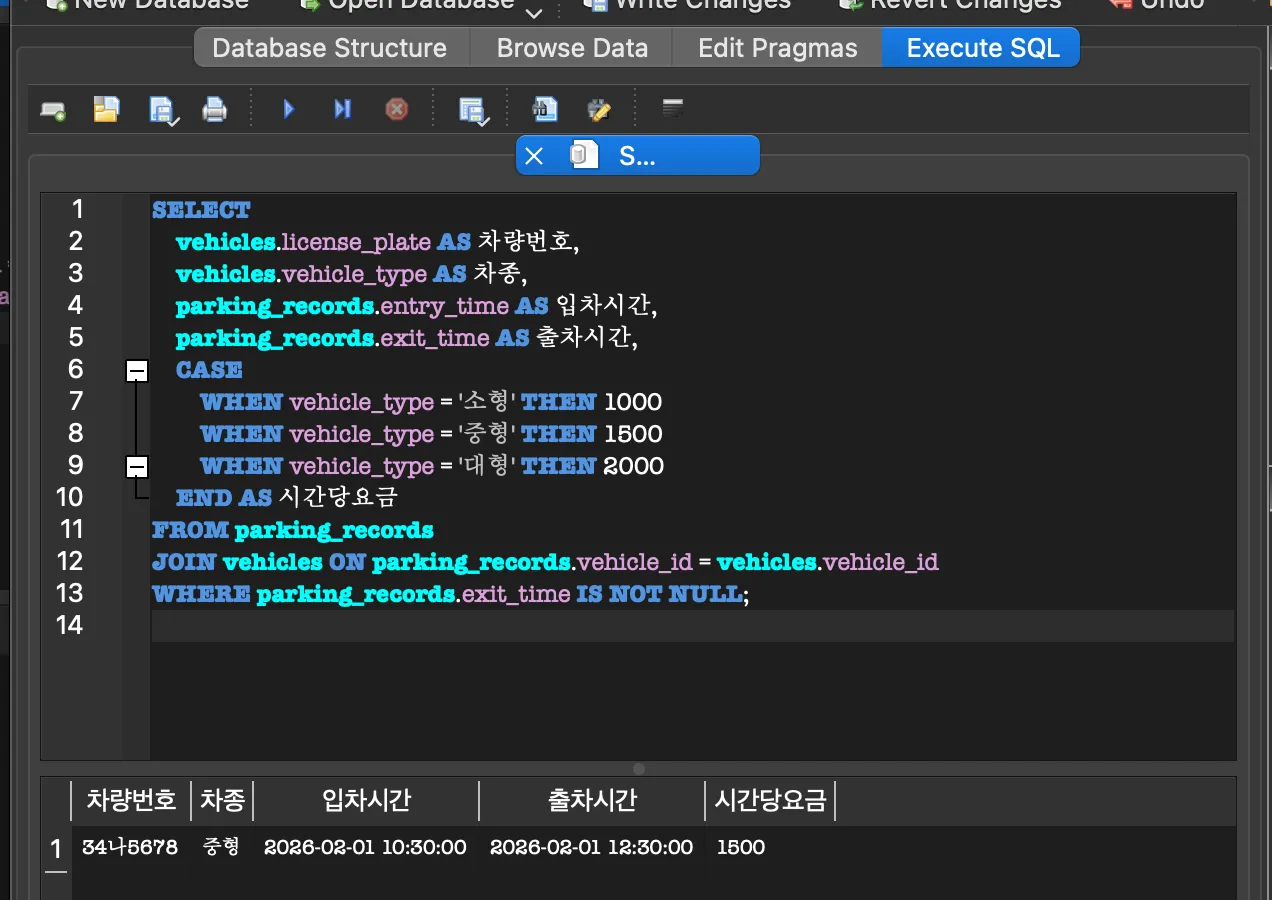The width and height of the screenshot is (1272, 900).
Task: Select the Execute SQL tab
Action: [982, 48]
